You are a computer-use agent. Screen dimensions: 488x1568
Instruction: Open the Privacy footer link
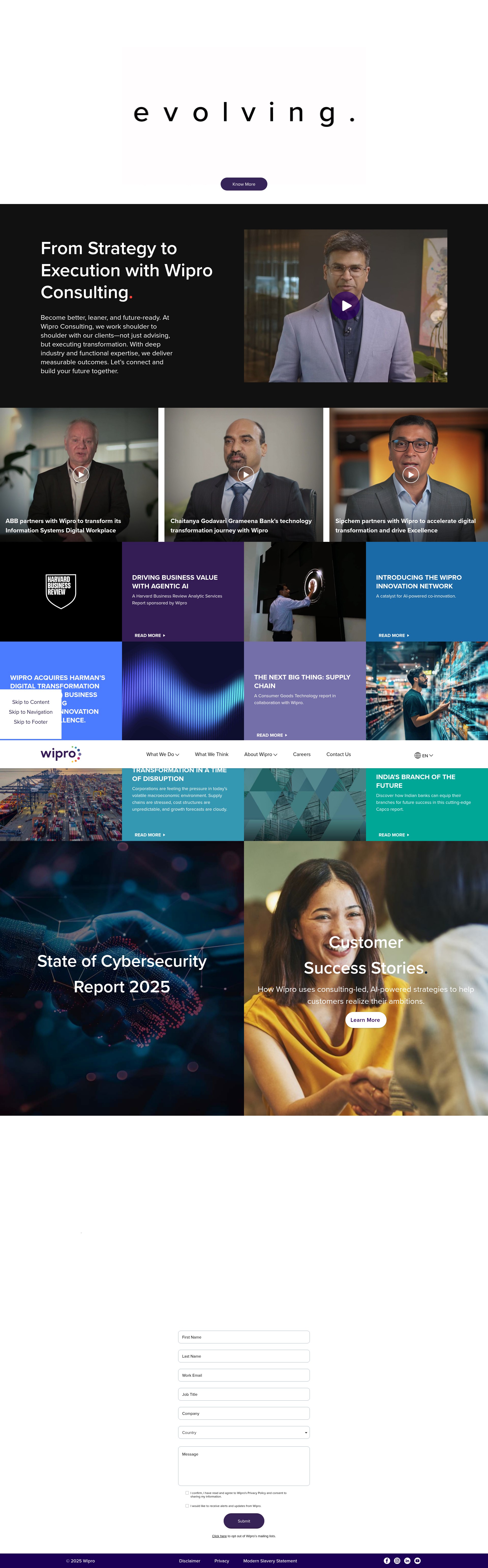pyautogui.click(x=221, y=1561)
